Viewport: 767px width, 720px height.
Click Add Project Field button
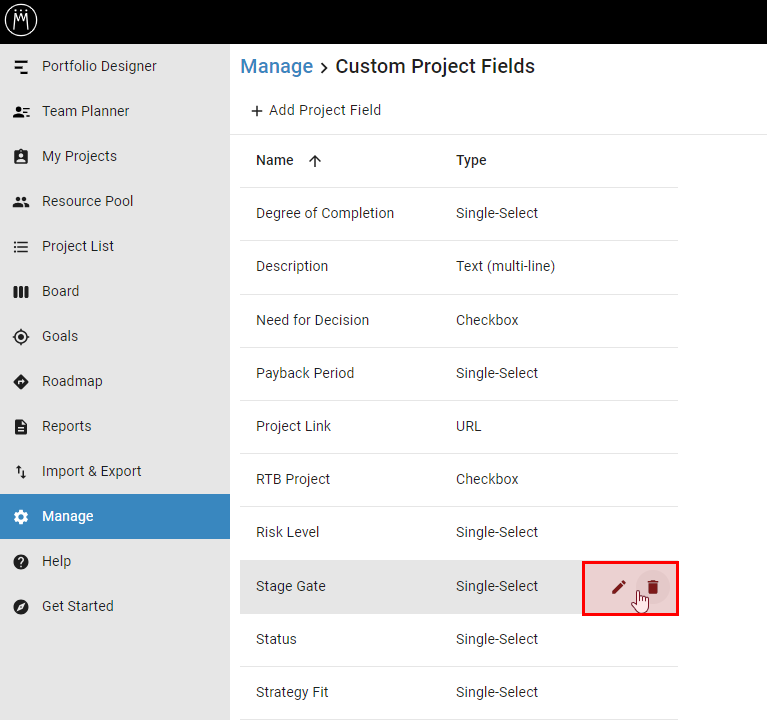[316, 111]
